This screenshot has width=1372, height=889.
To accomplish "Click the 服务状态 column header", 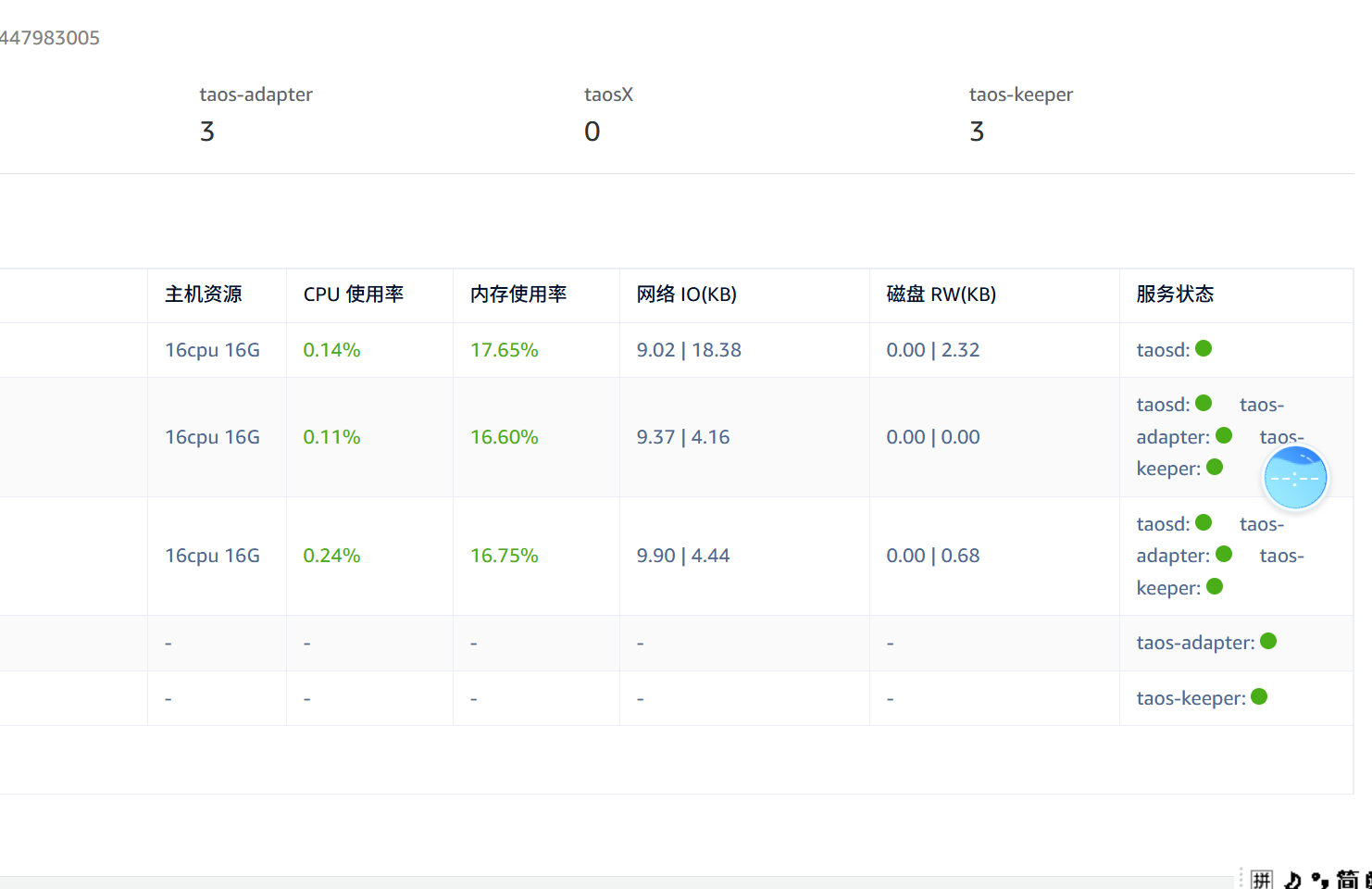I will pos(1175,294).
